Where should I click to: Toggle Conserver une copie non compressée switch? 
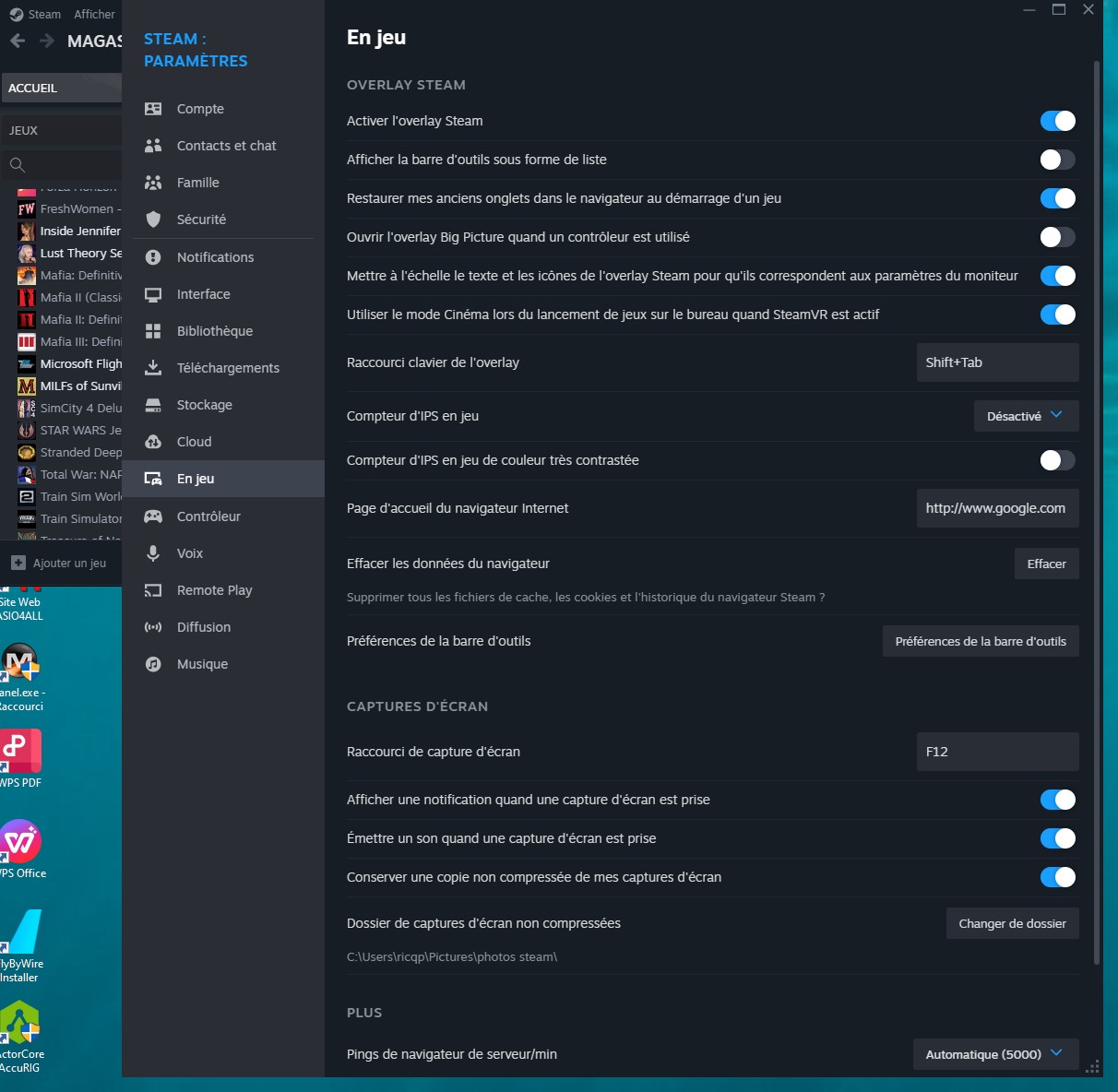point(1058,877)
